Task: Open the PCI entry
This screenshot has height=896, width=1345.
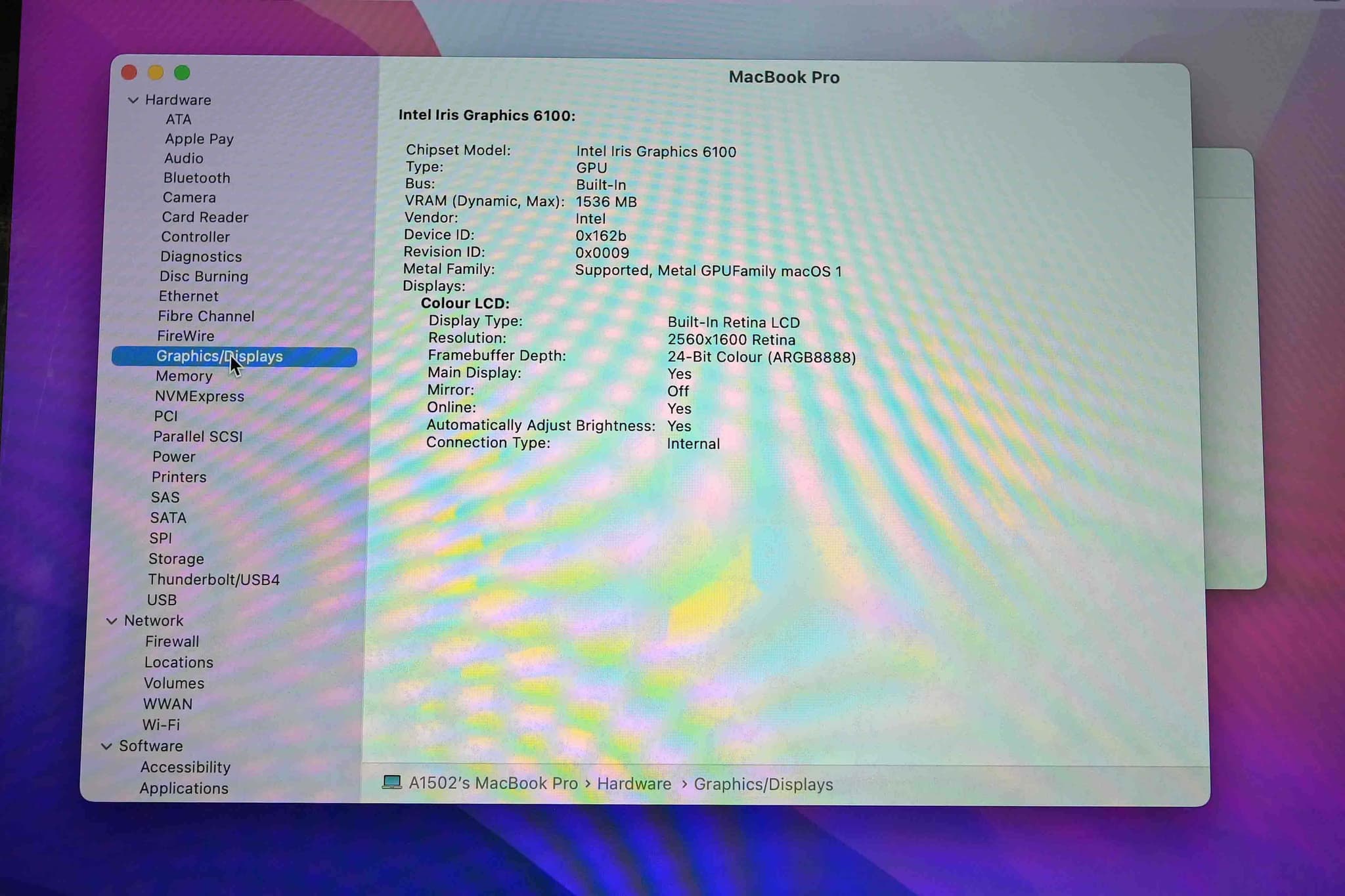Action: point(165,416)
